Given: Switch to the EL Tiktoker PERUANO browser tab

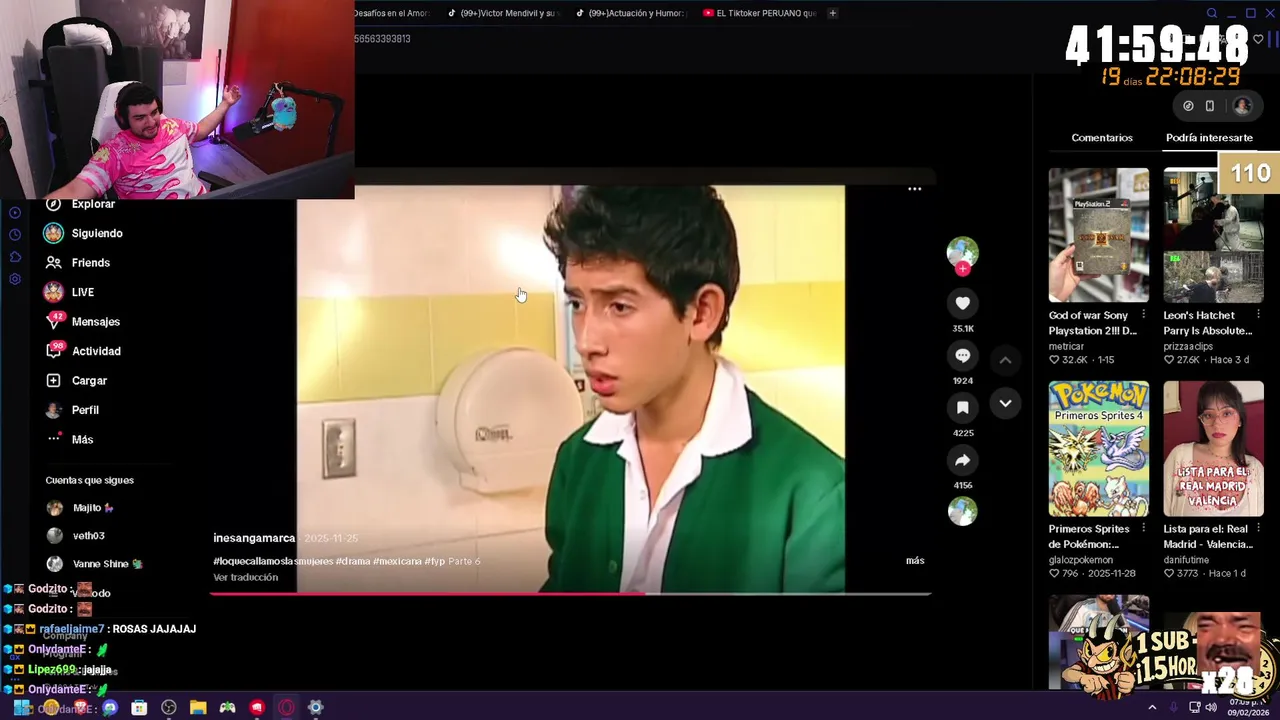Looking at the screenshot, I should pyautogui.click(x=760, y=13).
